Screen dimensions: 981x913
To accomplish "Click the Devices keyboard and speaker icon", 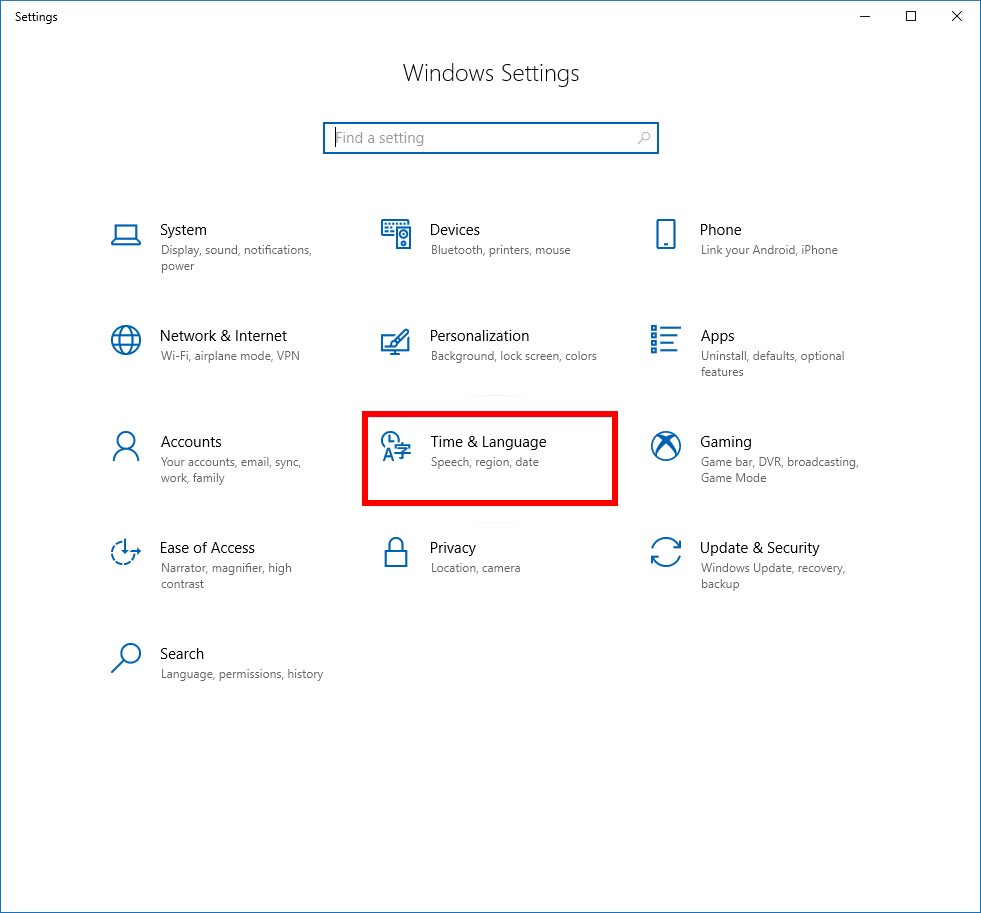I will coord(396,233).
